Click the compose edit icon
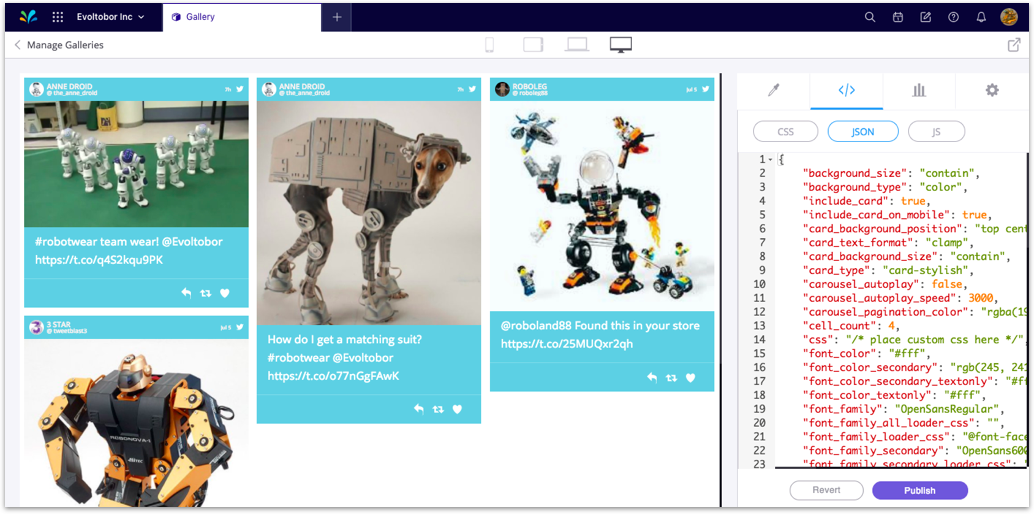Image resolution: width=1034 pixels, height=514 pixels. (x=925, y=17)
